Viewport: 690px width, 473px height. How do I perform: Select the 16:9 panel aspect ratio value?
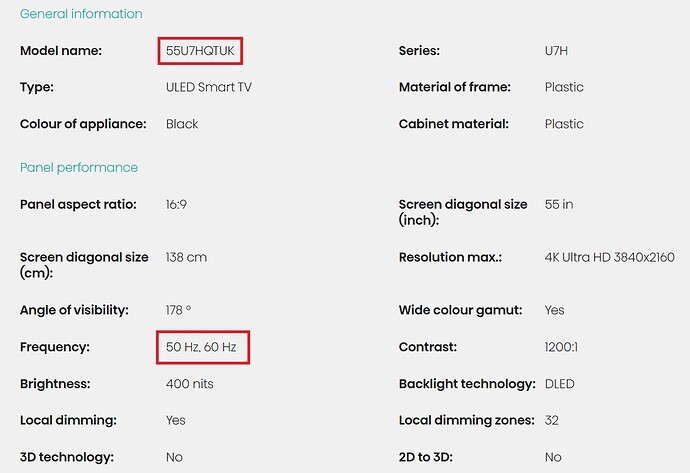176,205
